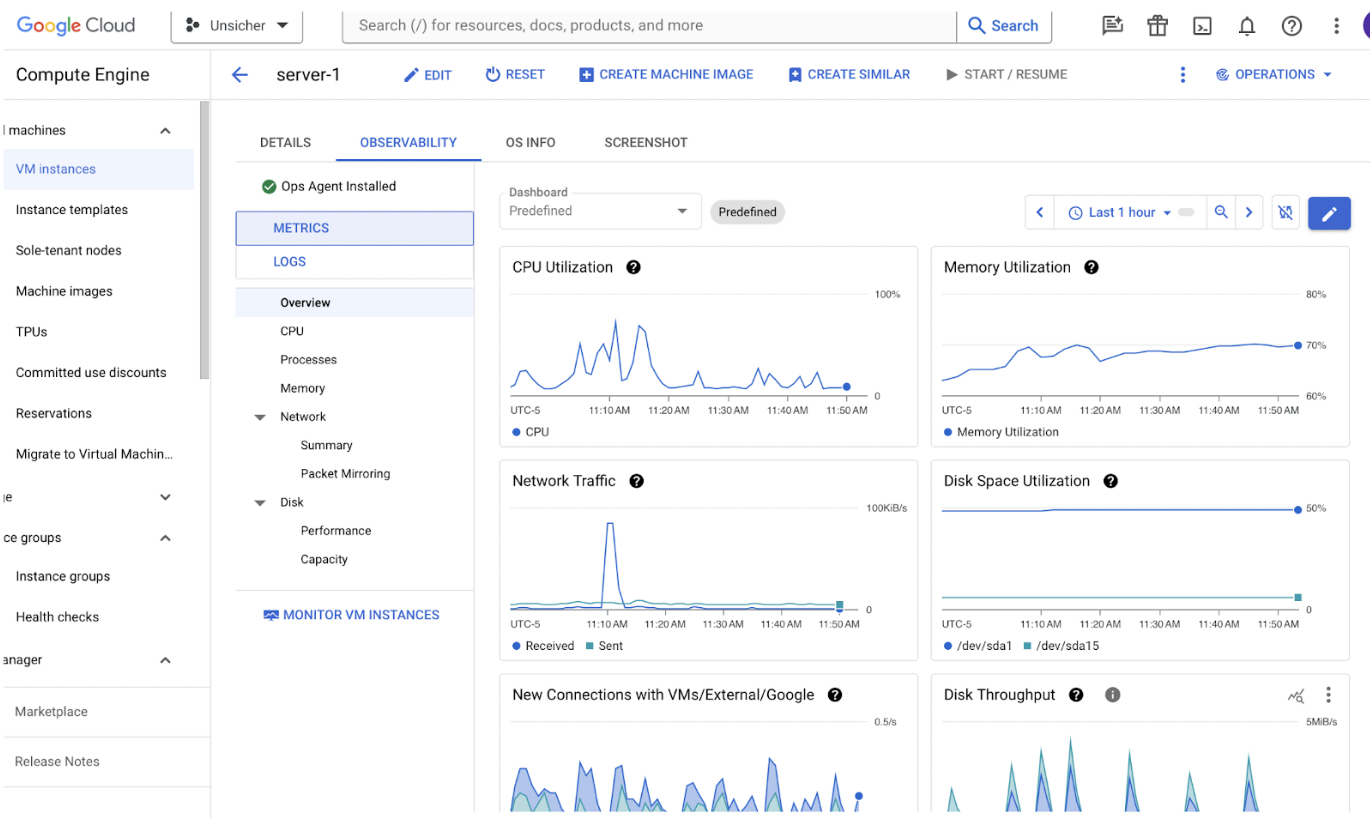Open Marketplace in sidebar
The image size is (1370, 828).
point(51,712)
